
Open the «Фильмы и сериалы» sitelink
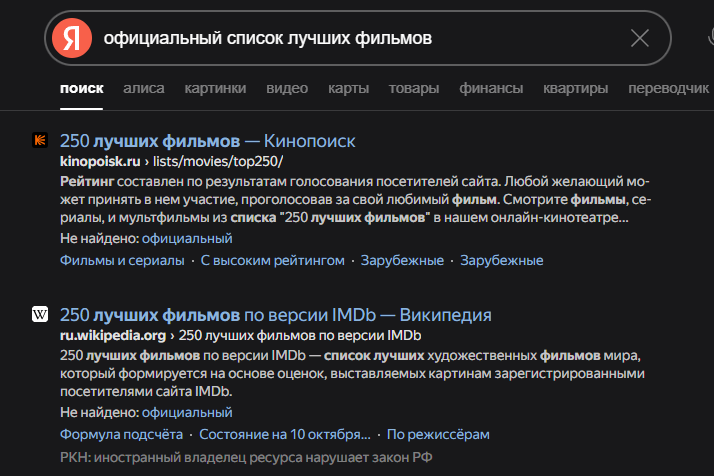[122, 261]
